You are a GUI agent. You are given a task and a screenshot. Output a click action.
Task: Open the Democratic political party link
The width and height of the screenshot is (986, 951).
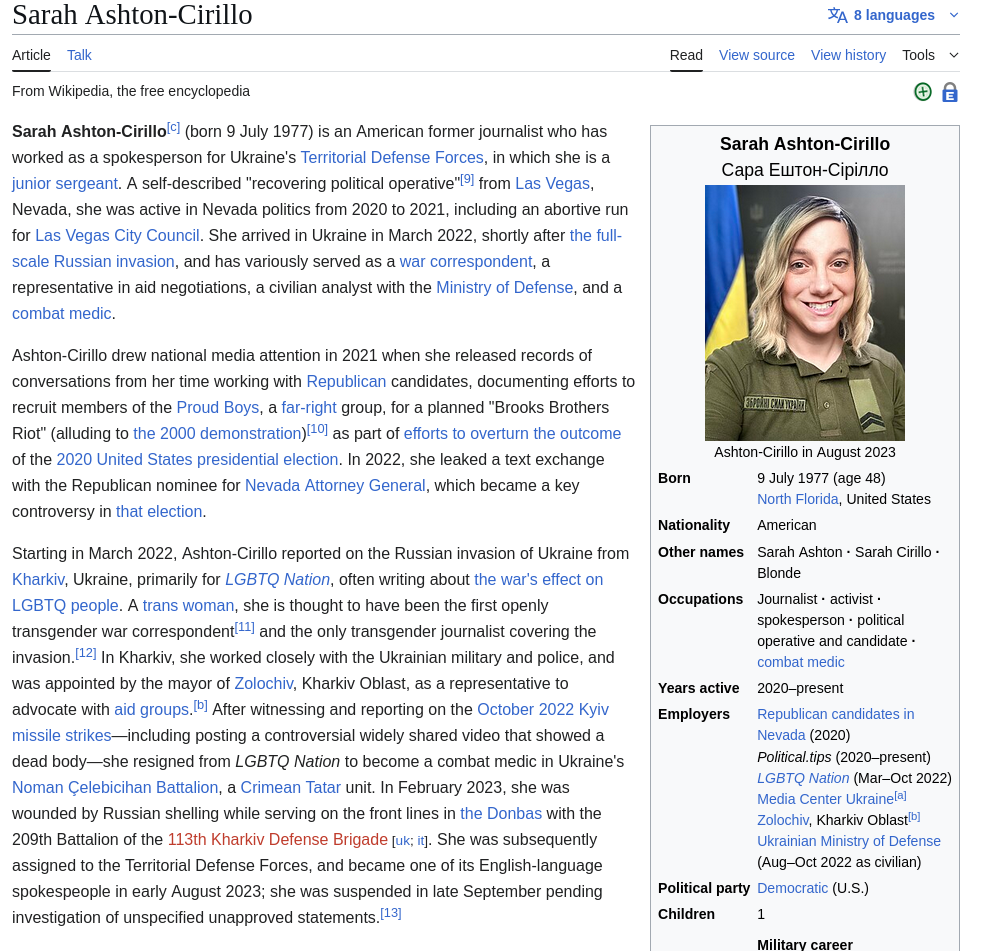pos(792,888)
